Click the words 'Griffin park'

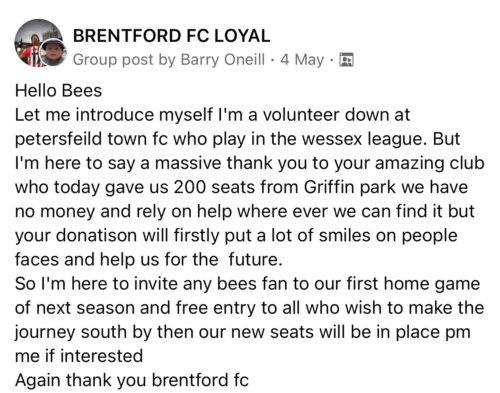pyautogui.click(x=349, y=187)
